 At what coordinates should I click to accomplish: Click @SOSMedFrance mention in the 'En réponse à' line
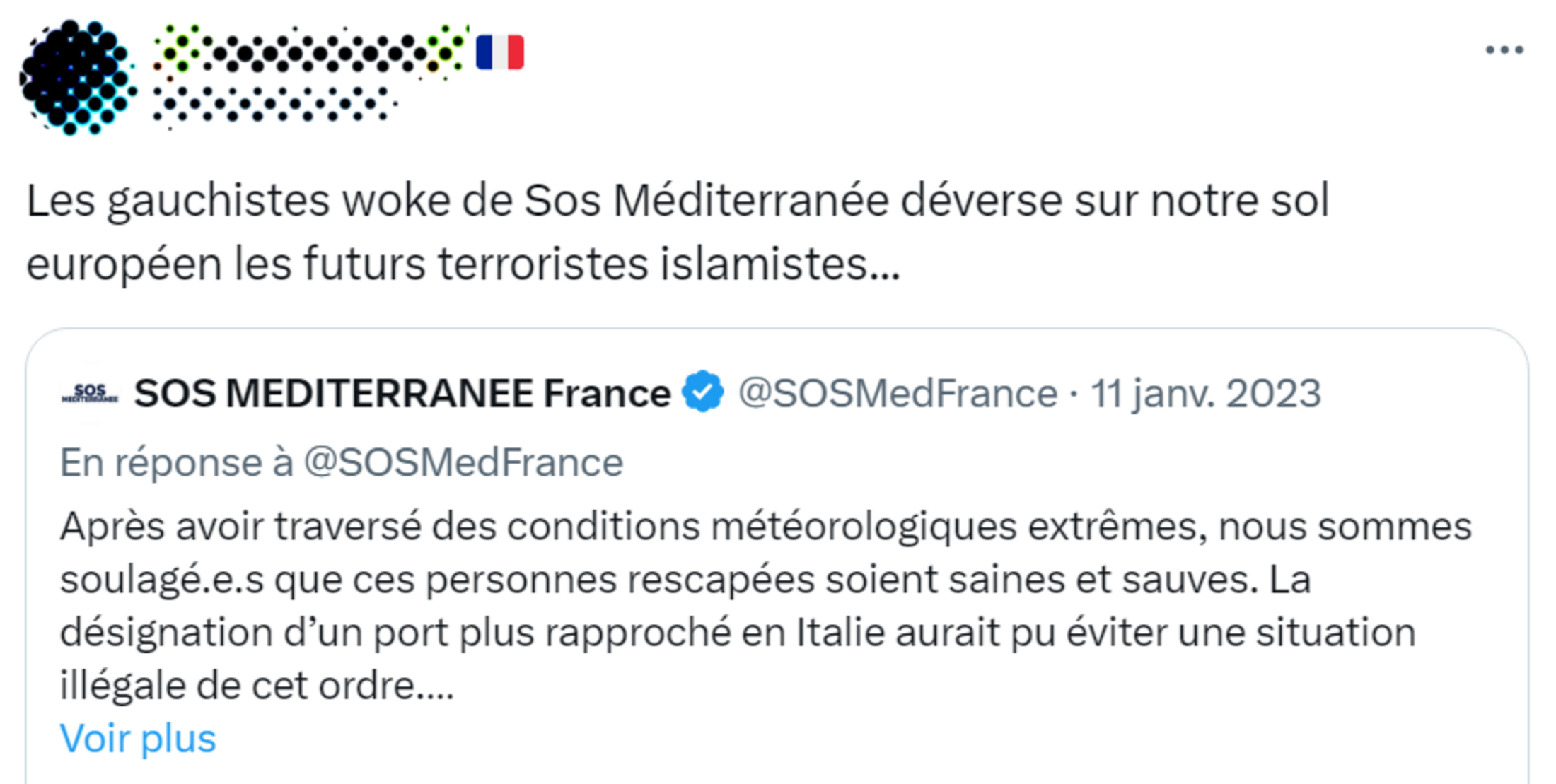463,463
